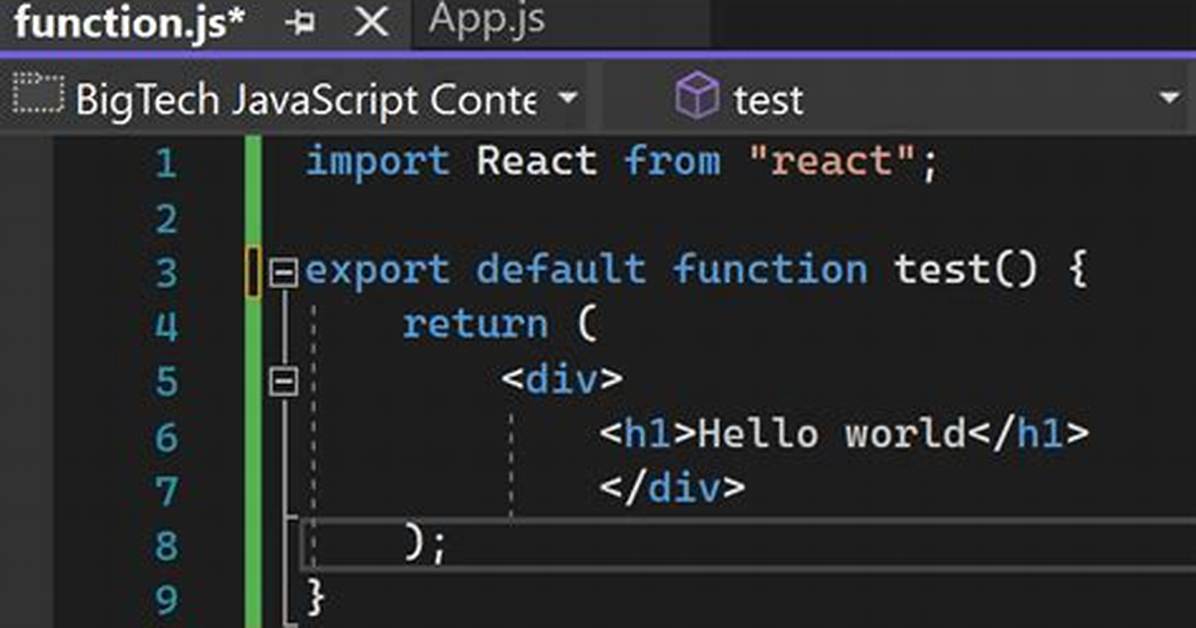Open the test member dropdown

(1169, 98)
